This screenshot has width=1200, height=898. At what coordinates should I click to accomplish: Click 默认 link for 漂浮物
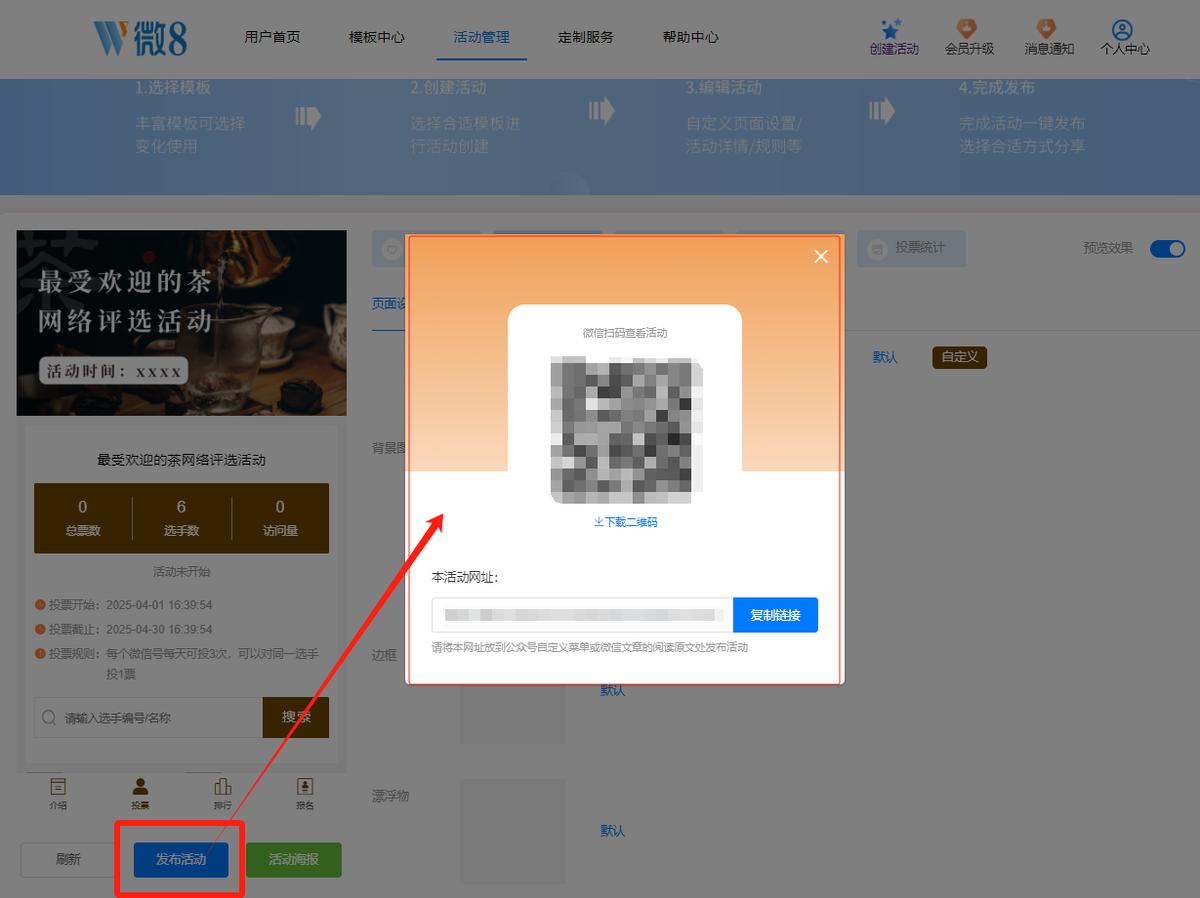click(x=613, y=831)
